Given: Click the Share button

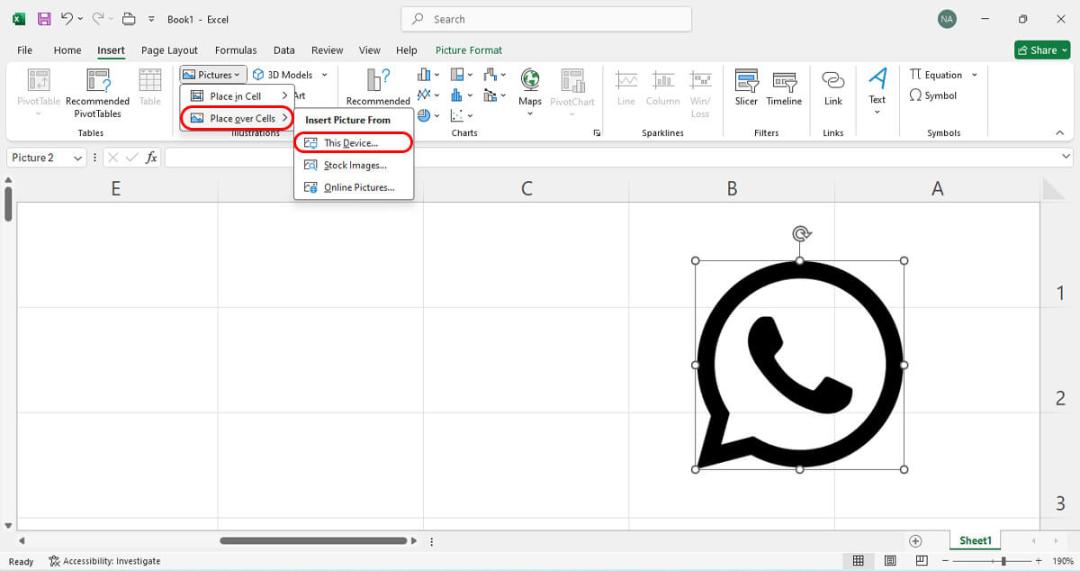Looking at the screenshot, I should tap(1042, 50).
